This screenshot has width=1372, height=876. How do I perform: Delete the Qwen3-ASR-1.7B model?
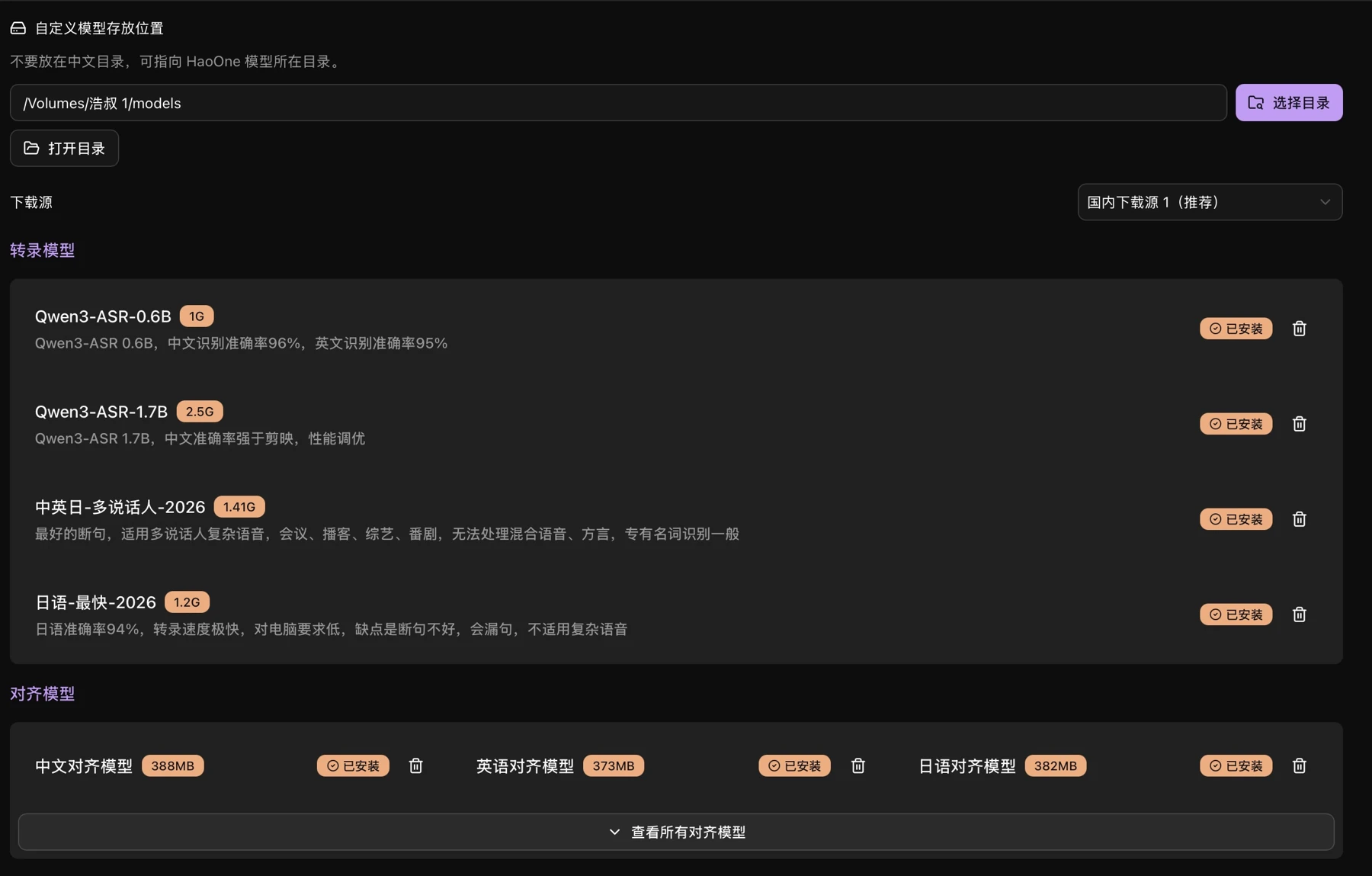tap(1300, 424)
